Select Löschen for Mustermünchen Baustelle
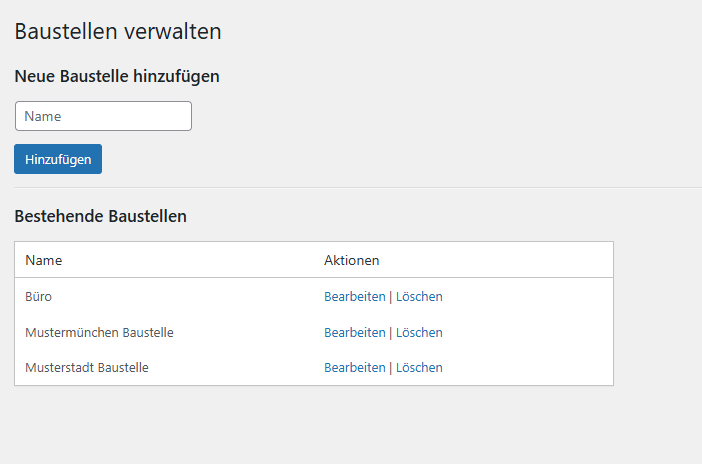The image size is (702, 464). [x=419, y=332]
